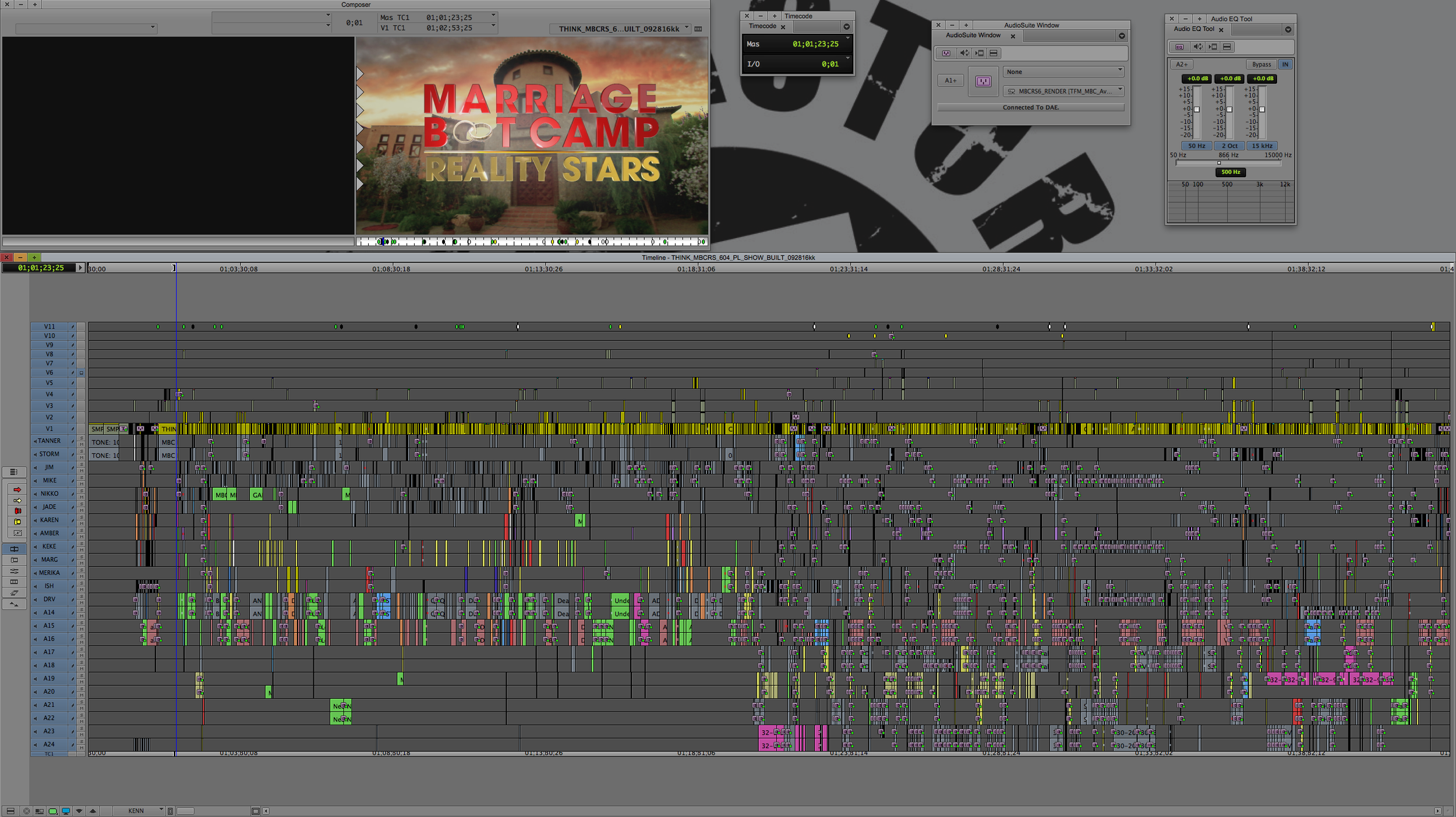The height and width of the screenshot is (817, 1456).
Task: Select the MERIKA audio track selector
Action: point(50,573)
